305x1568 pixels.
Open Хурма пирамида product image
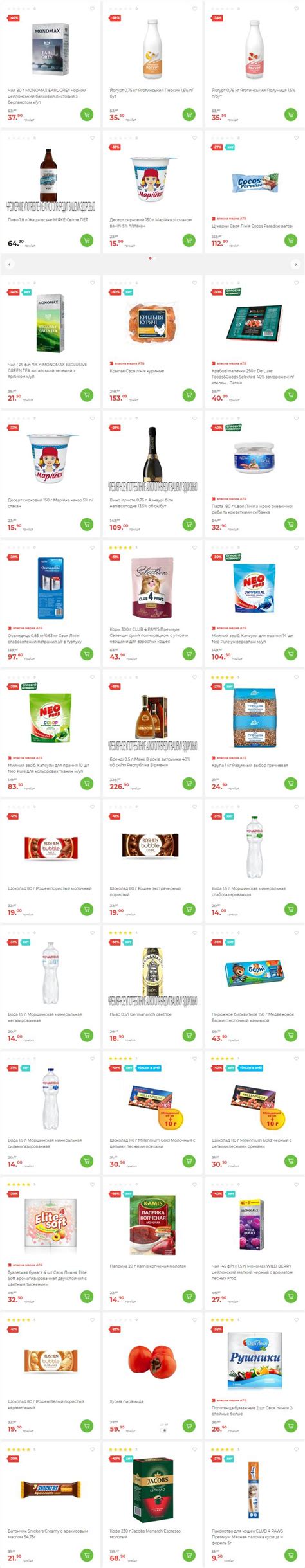pos(152,1360)
